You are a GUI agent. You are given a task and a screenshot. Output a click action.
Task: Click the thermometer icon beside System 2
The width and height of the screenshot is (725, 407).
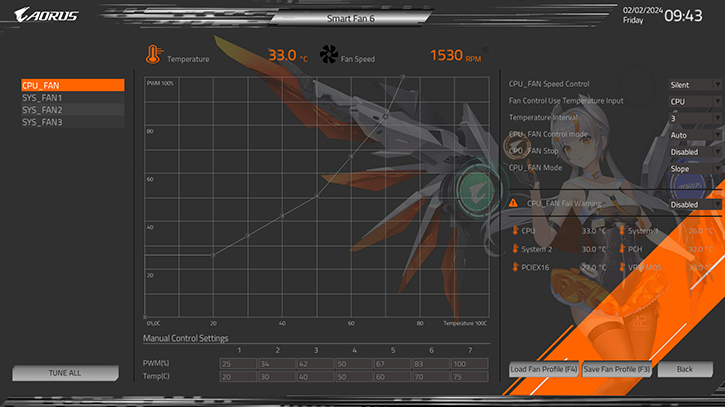[513, 249]
